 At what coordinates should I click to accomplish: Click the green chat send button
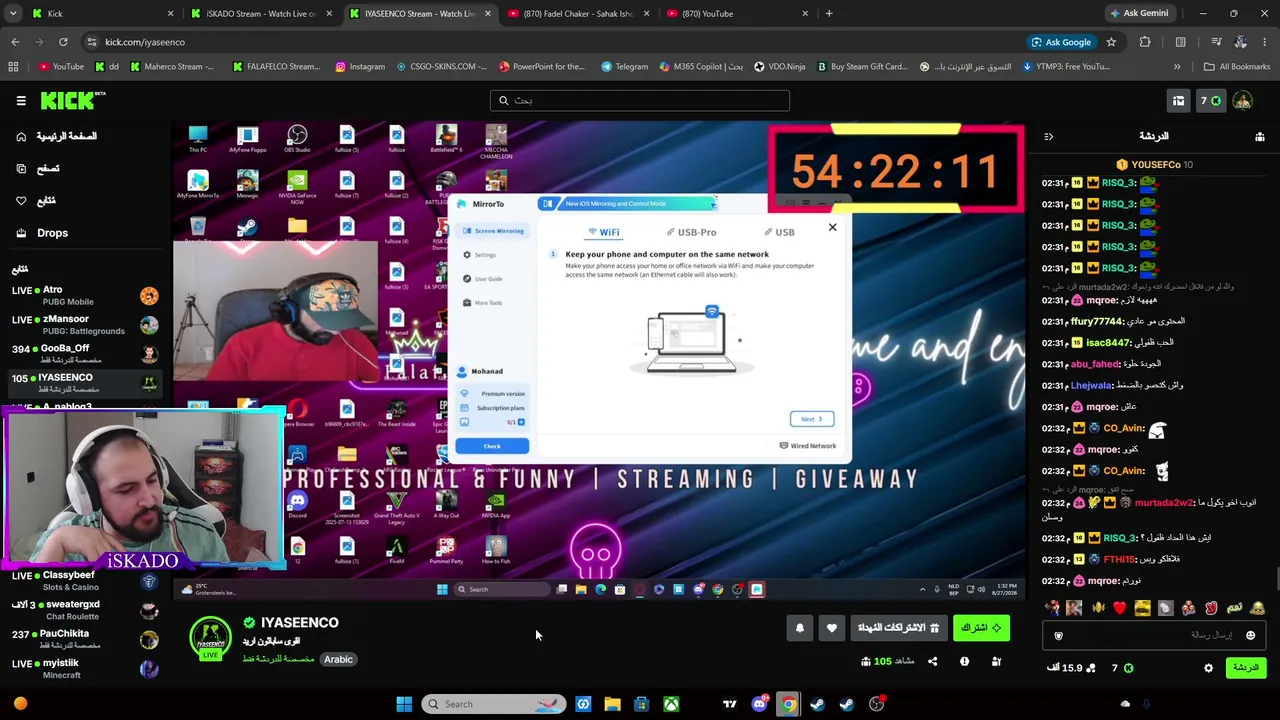coord(1245,668)
